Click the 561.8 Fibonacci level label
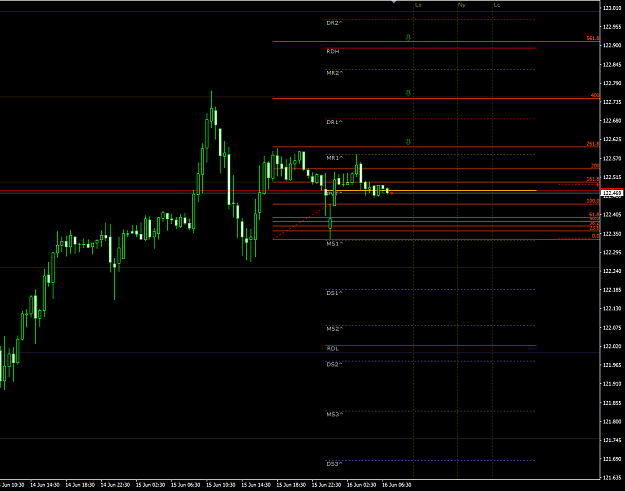 point(593,38)
